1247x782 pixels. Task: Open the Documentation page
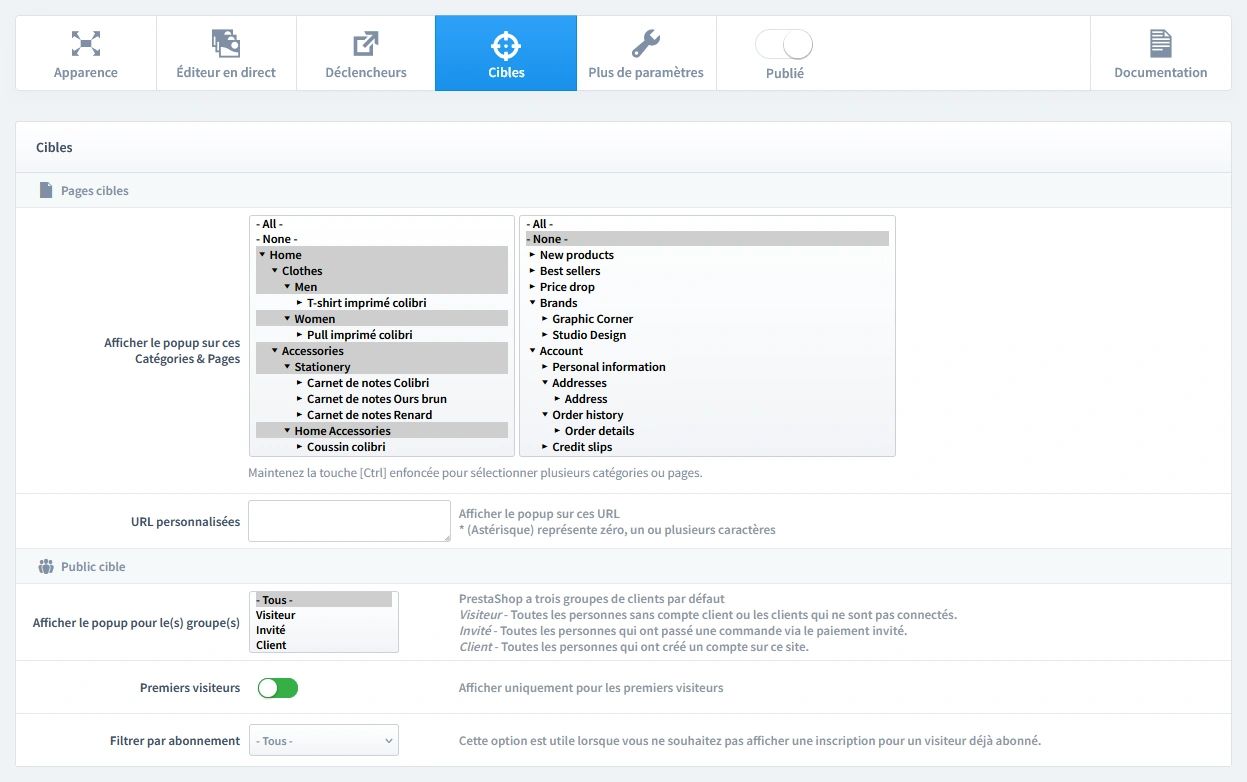(1160, 53)
